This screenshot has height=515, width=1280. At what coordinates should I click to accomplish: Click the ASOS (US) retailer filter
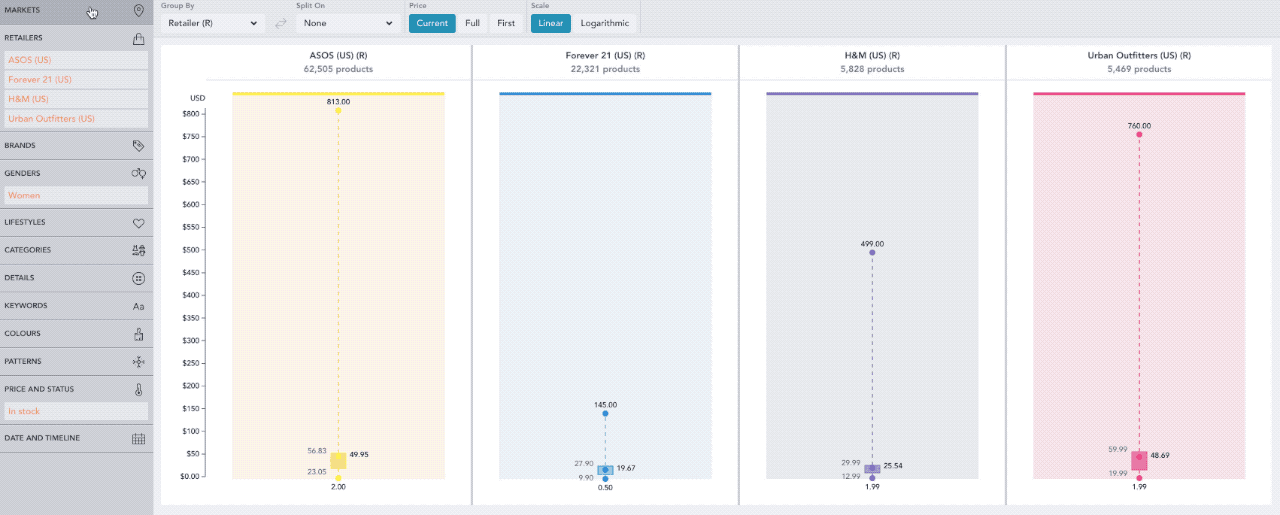(76, 60)
